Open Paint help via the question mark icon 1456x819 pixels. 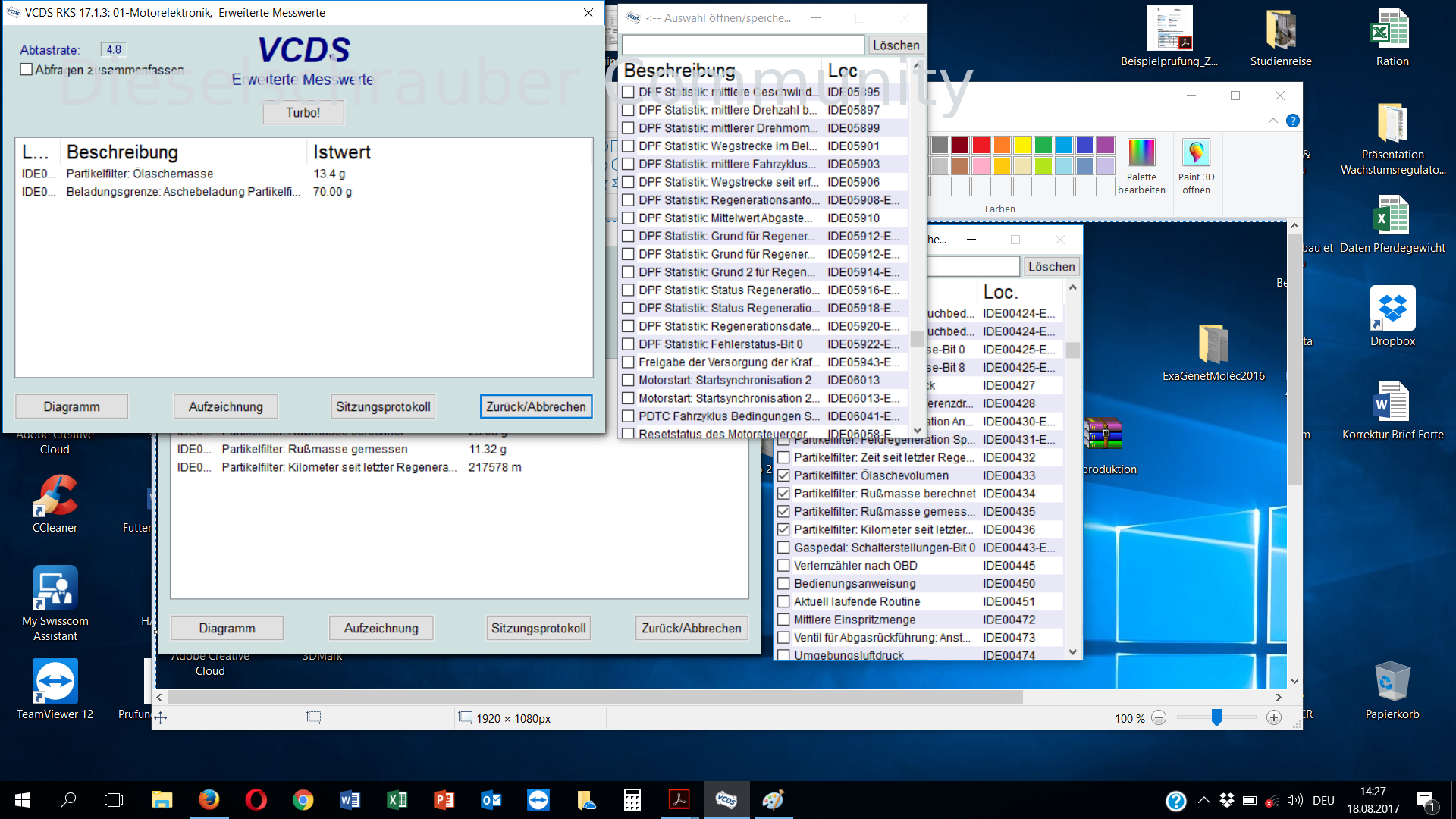[1293, 121]
